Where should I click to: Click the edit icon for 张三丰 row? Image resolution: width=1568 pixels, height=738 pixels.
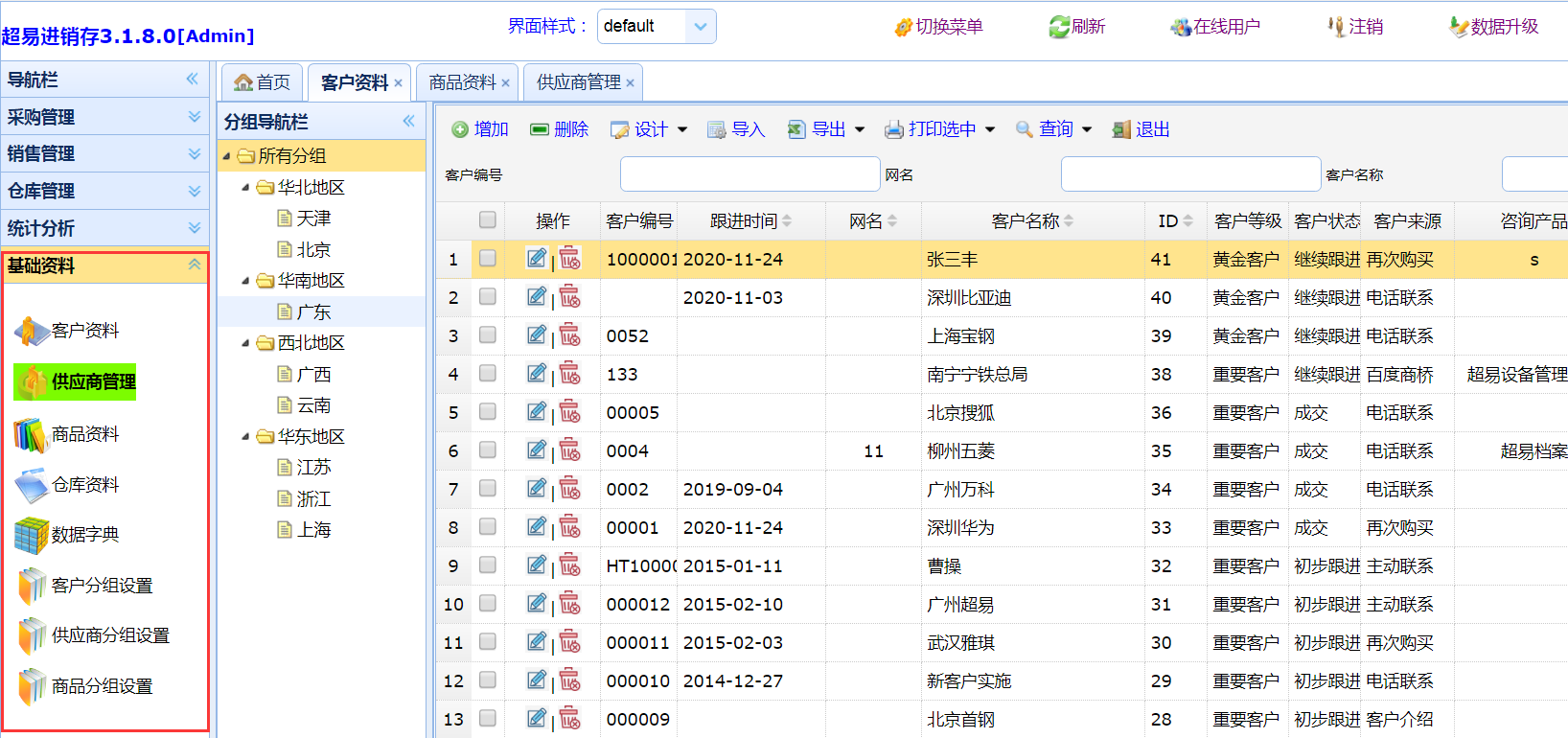click(536, 258)
